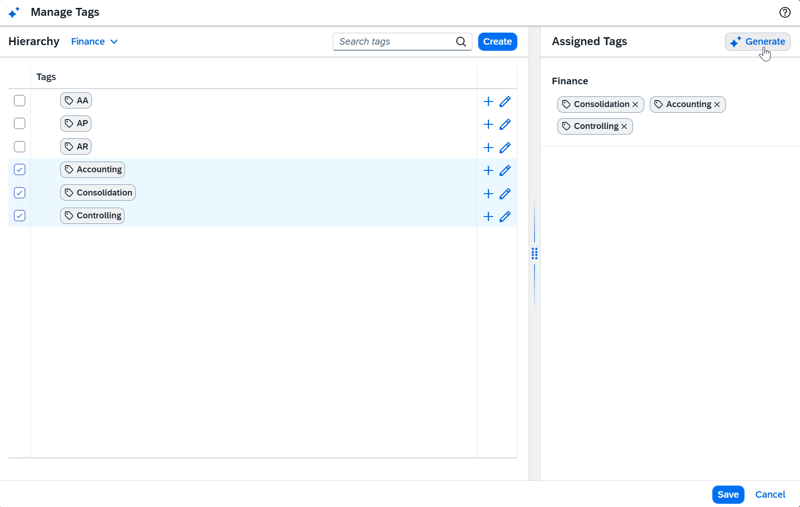This screenshot has width=800, height=507.
Task: Open the help icon in the title bar
Action: [785, 12]
